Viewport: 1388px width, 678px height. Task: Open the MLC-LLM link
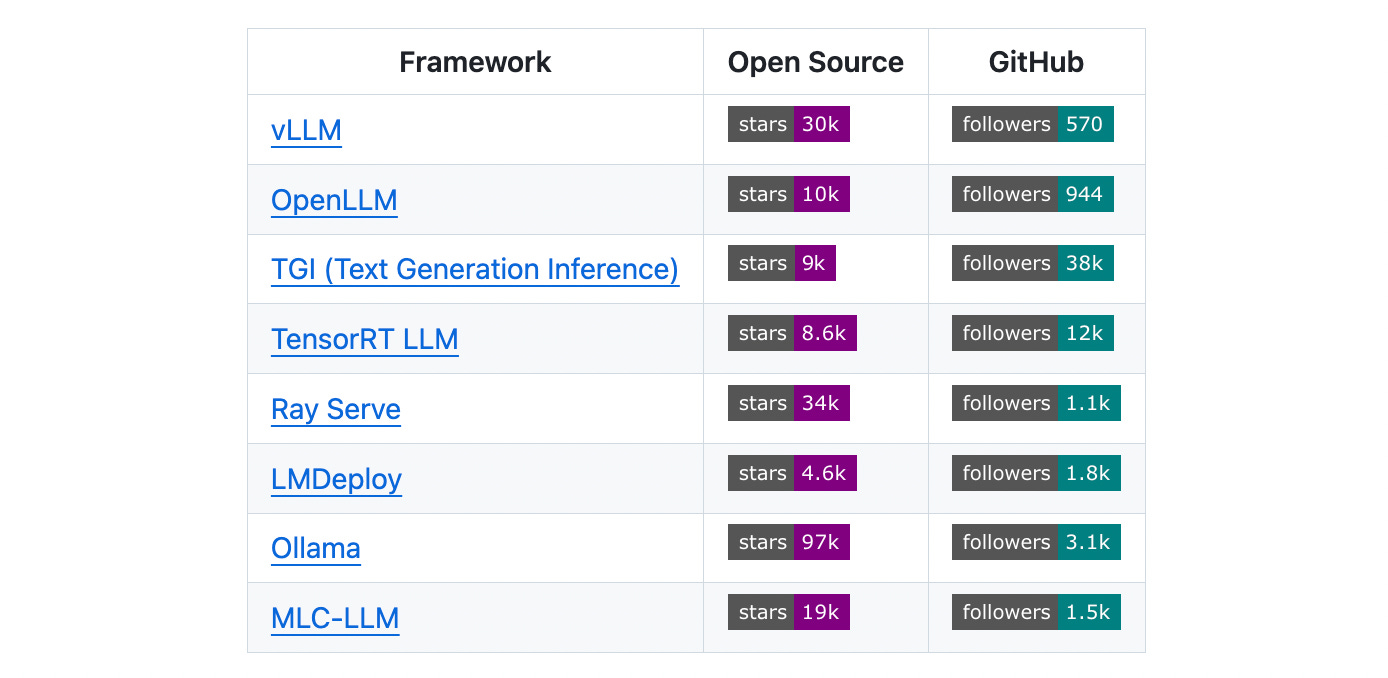pyautogui.click(x=335, y=619)
